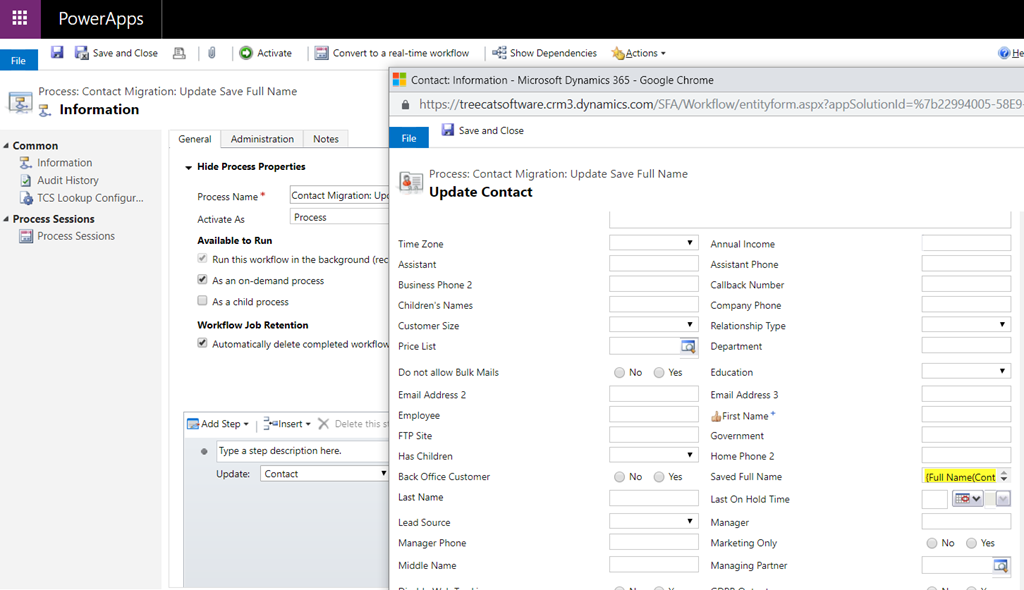This screenshot has height=590, width=1024.
Task: Open Process Sessions sidebar link
Action: (x=75, y=236)
